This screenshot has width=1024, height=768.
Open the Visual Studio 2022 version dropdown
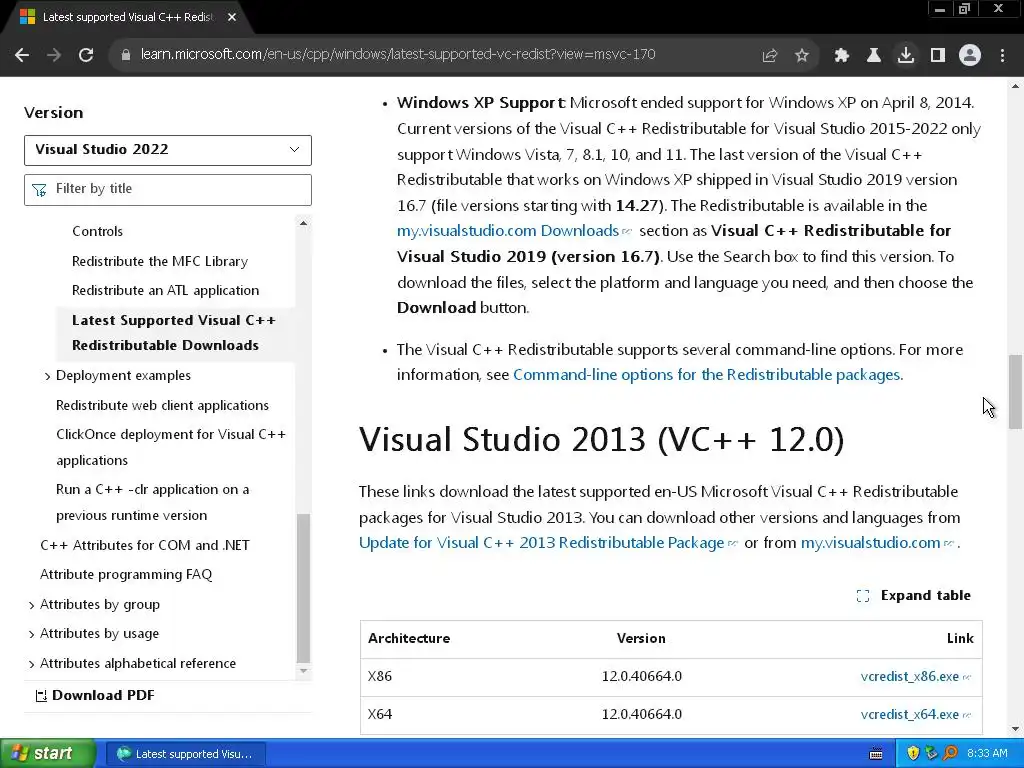[x=168, y=150]
